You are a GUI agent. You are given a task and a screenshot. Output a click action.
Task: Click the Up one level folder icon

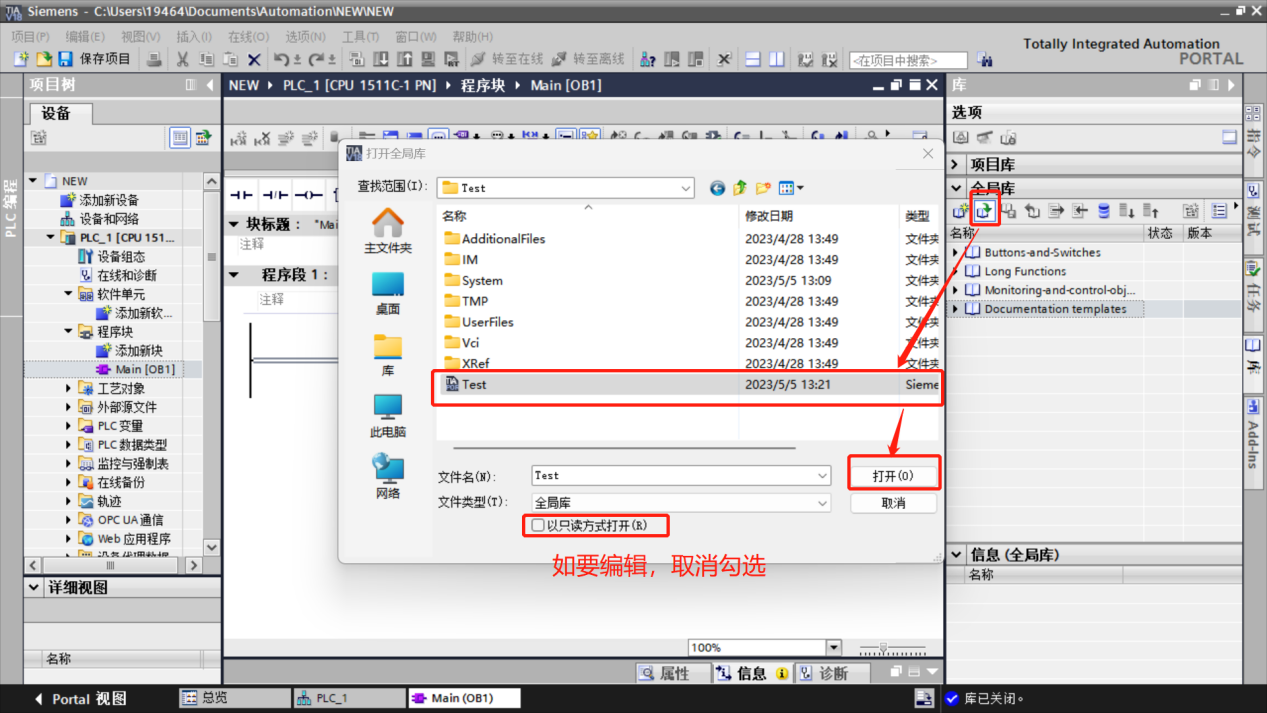click(x=740, y=188)
